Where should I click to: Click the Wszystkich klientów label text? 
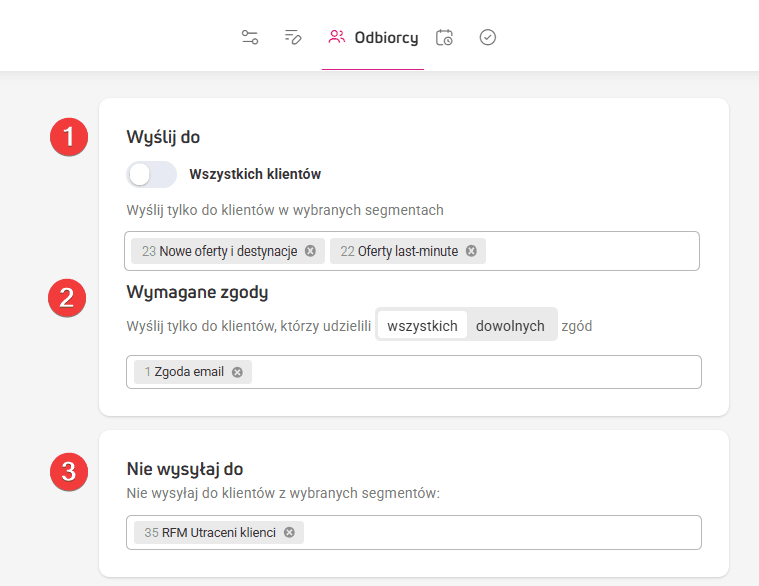255,174
